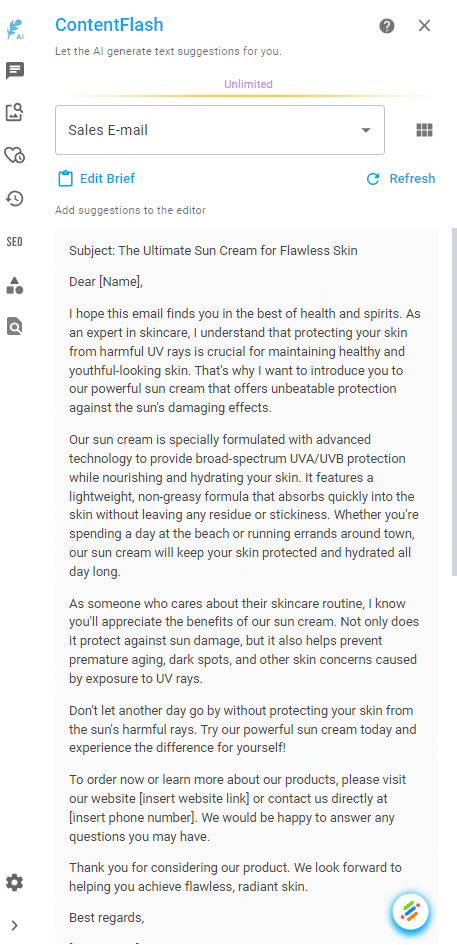Add the sun cream email suggestion to editor
The height and width of the screenshot is (945, 457).
pyautogui.click(x=247, y=585)
